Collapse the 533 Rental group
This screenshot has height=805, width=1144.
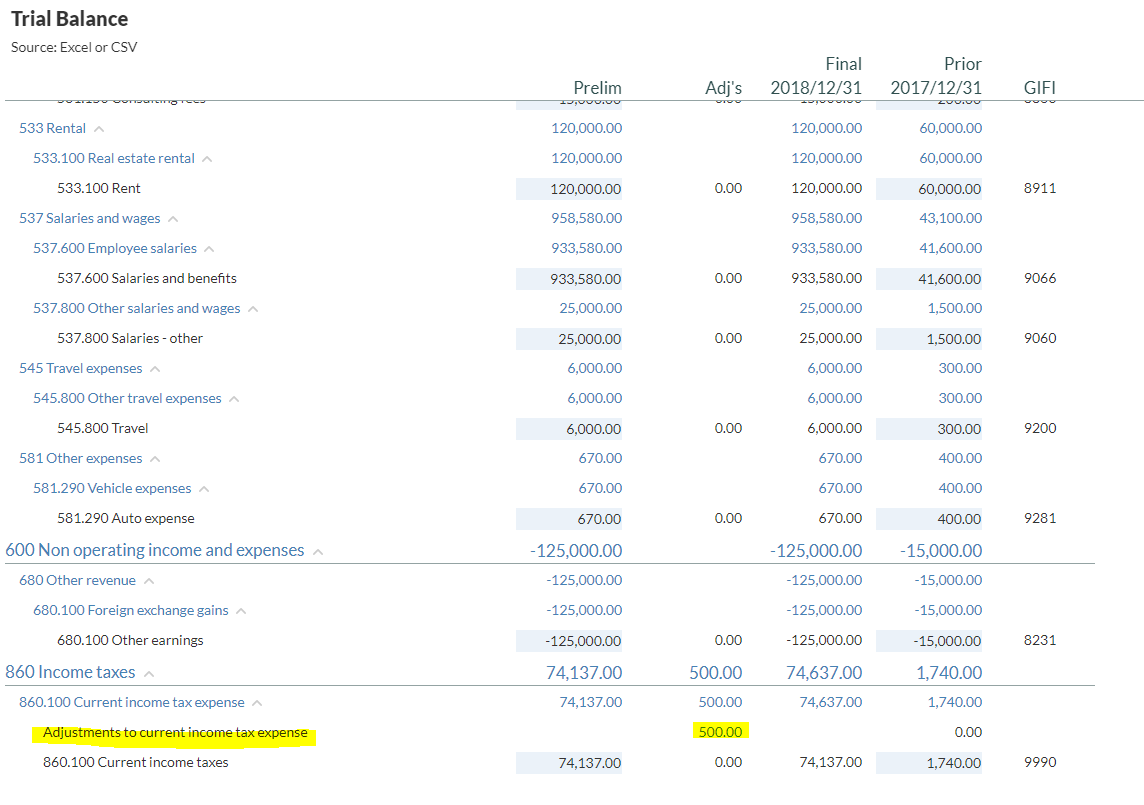[99, 129]
